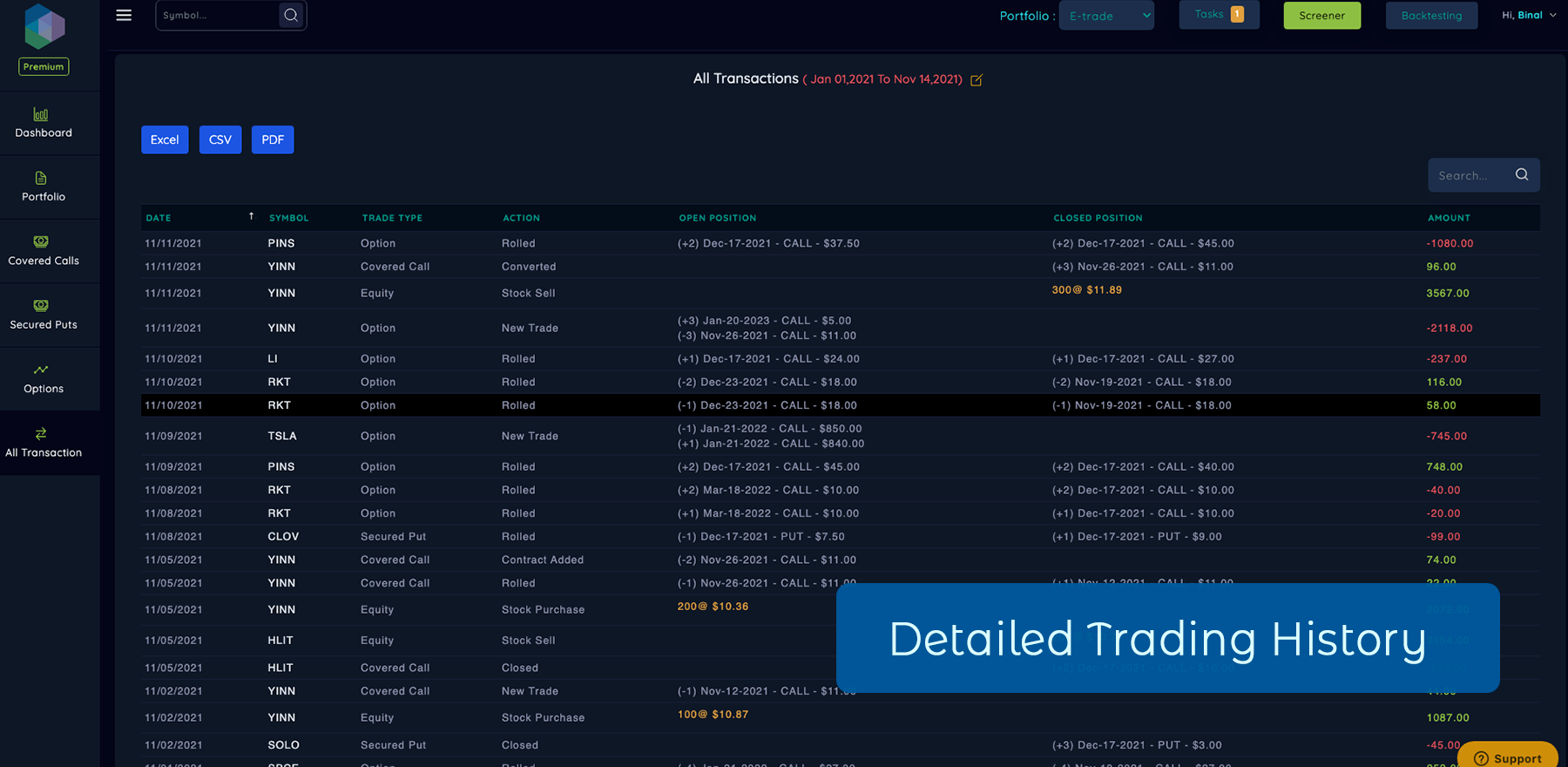The height and width of the screenshot is (767, 1568).
Task: Expand the Portfolio E-trade dropdown
Action: pyautogui.click(x=1106, y=16)
